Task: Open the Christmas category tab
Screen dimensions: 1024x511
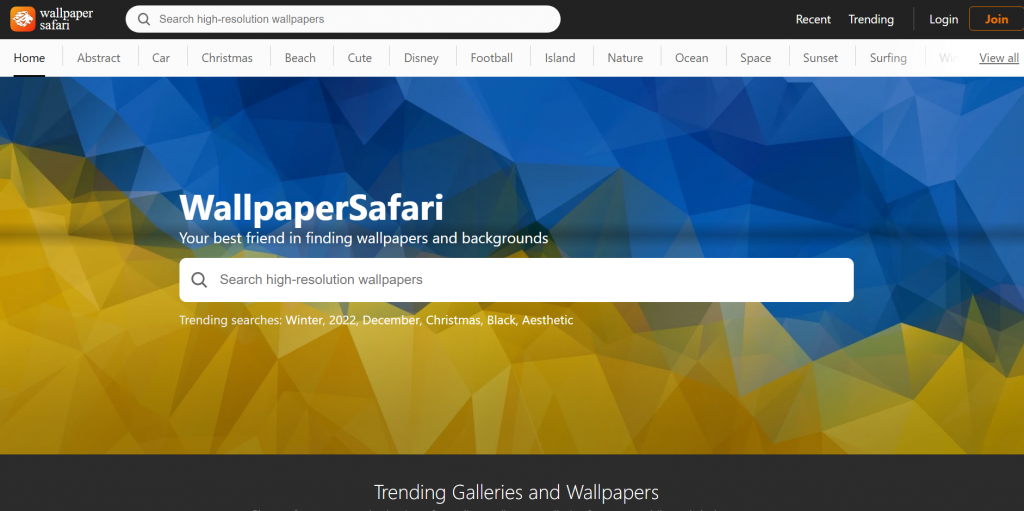Action: pos(227,58)
